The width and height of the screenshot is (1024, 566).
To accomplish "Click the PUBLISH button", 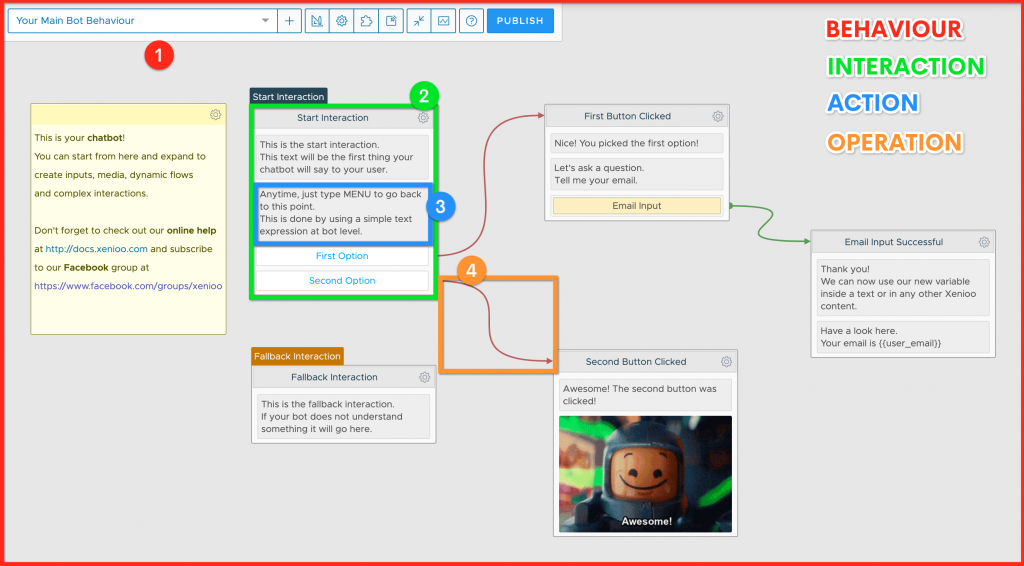I will pos(520,21).
